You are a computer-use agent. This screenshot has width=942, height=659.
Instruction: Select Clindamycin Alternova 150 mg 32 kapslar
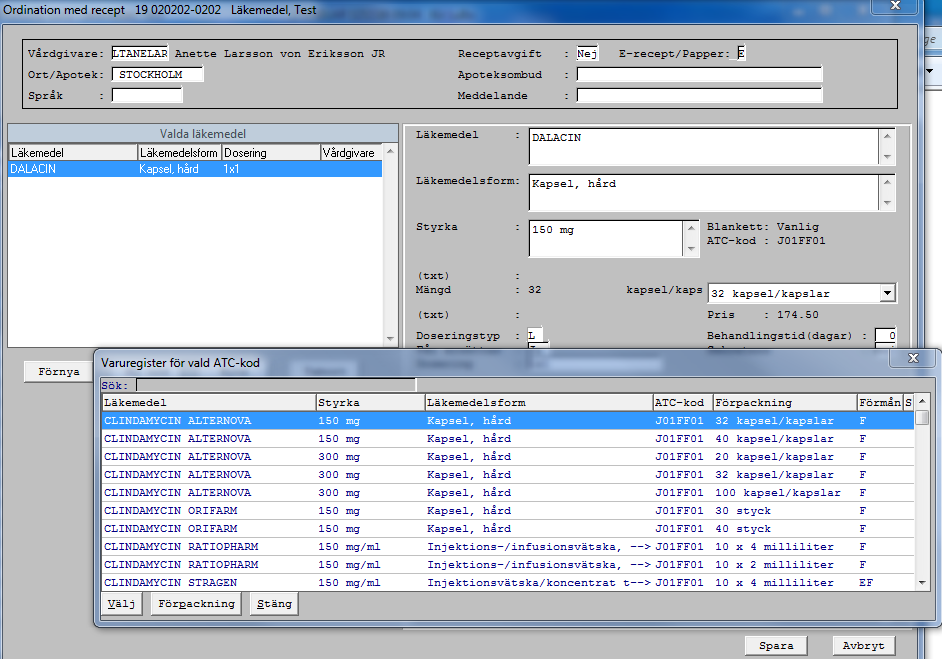click(x=508, y=421)
